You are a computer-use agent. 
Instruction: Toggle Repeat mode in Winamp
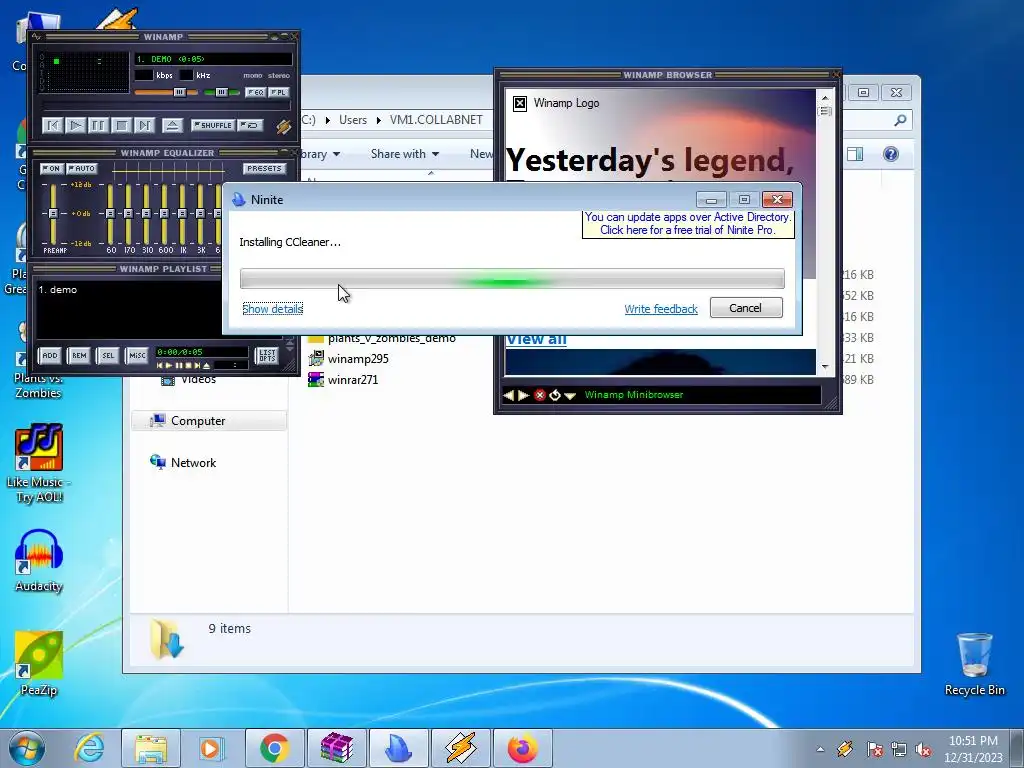pos(250,125)
